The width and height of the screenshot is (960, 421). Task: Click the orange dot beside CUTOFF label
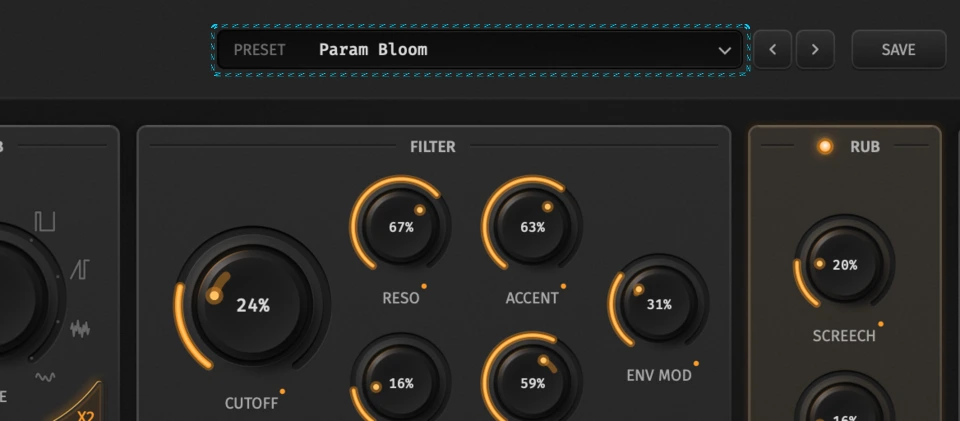tap(282, 391)
